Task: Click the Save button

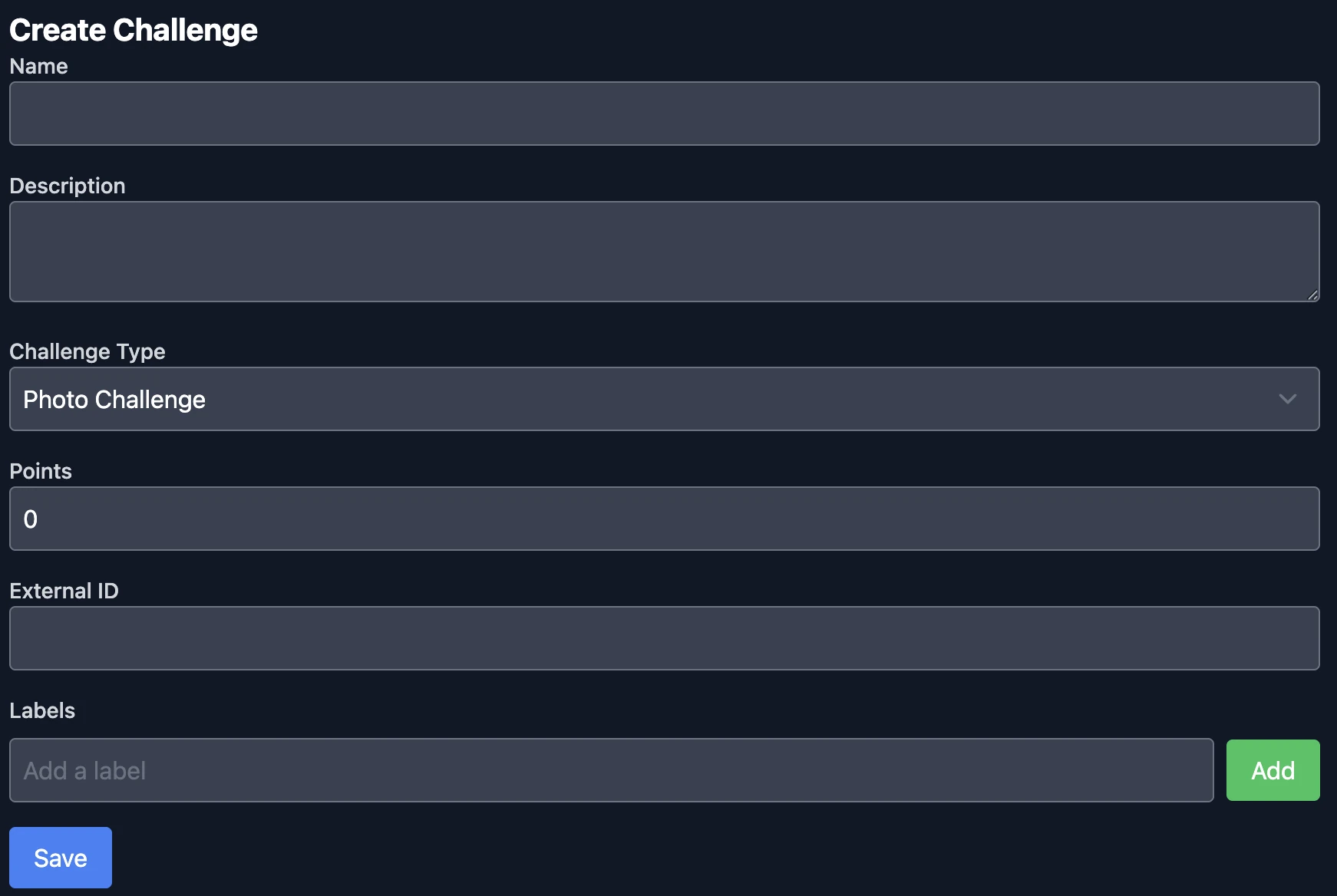Action: [x=60, y=857]
